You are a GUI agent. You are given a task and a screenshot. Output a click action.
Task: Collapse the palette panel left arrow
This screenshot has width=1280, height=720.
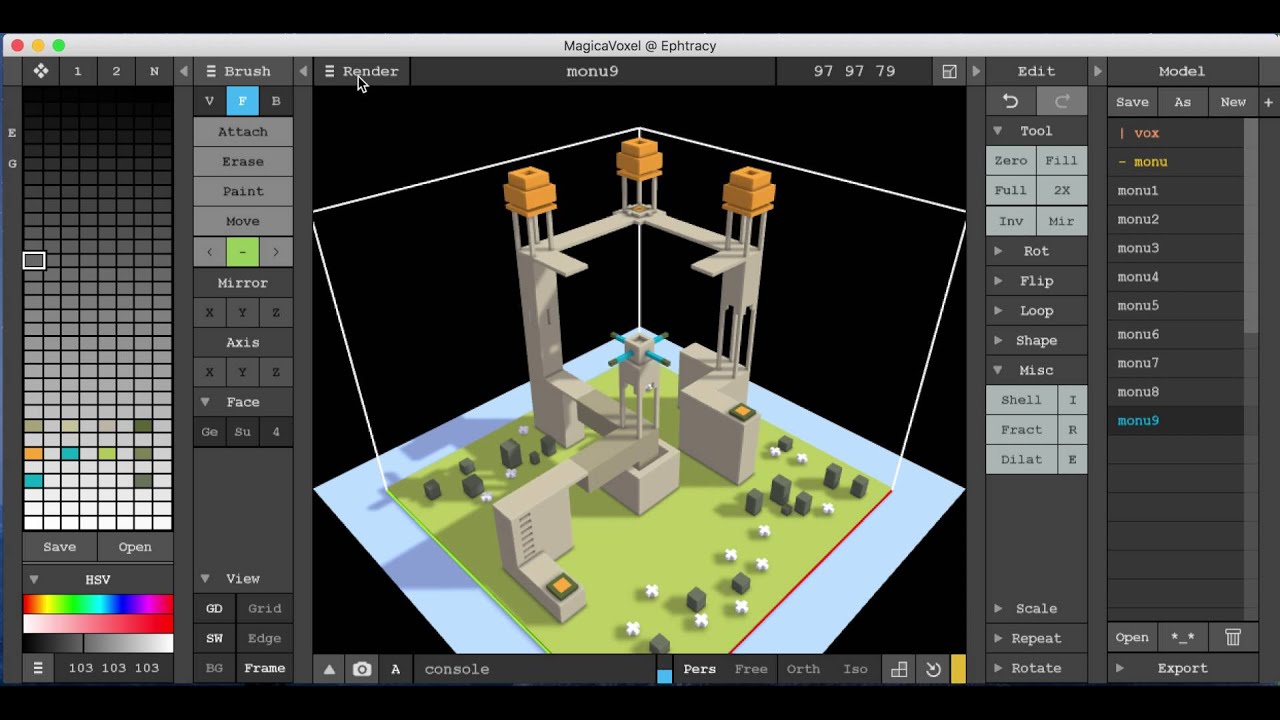coord(183,71)
